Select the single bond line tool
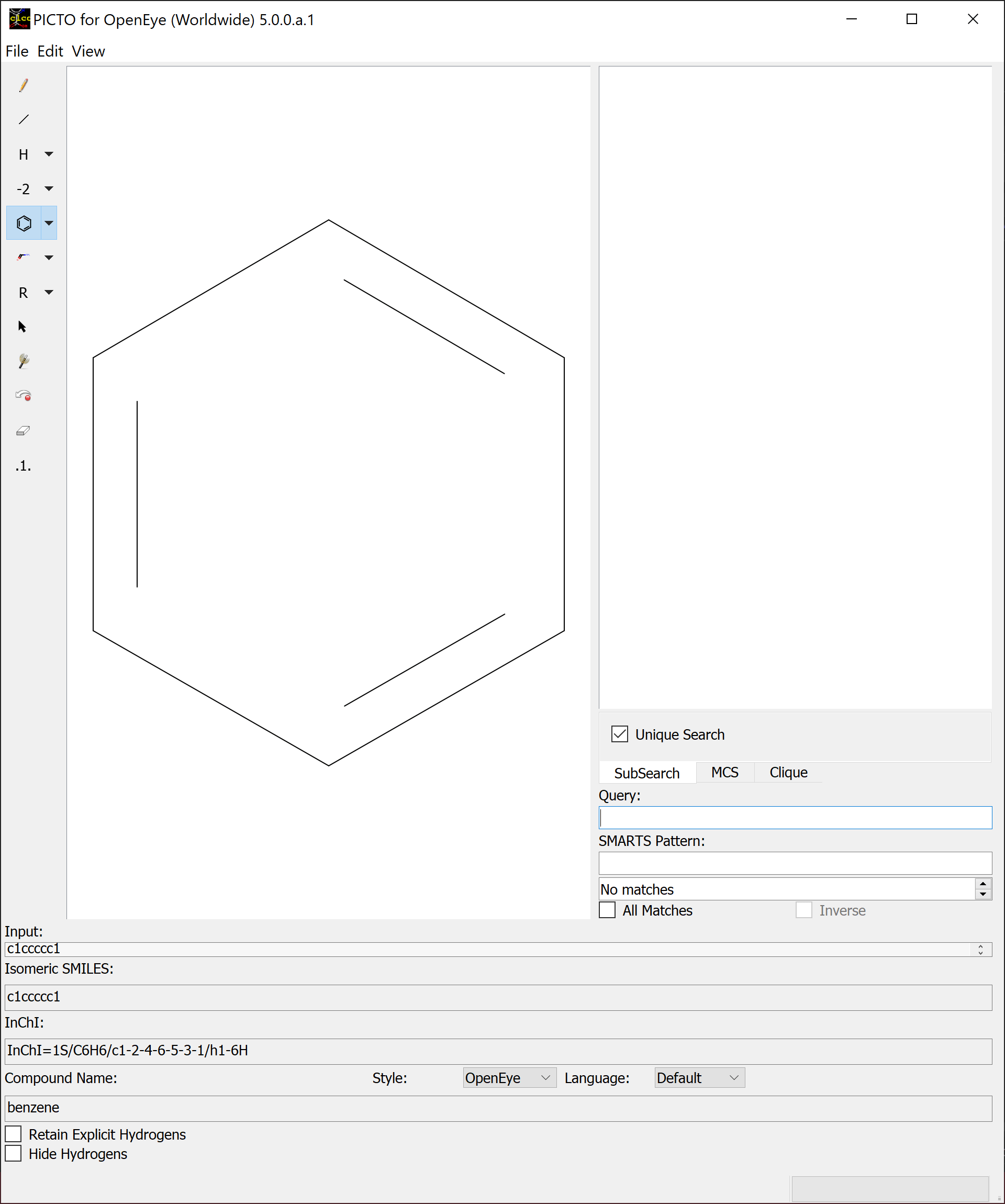 coord(24,120)
